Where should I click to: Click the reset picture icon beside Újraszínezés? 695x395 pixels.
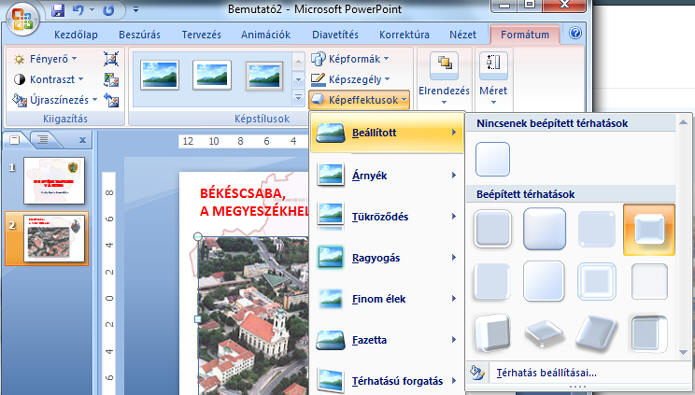point(111,100)
